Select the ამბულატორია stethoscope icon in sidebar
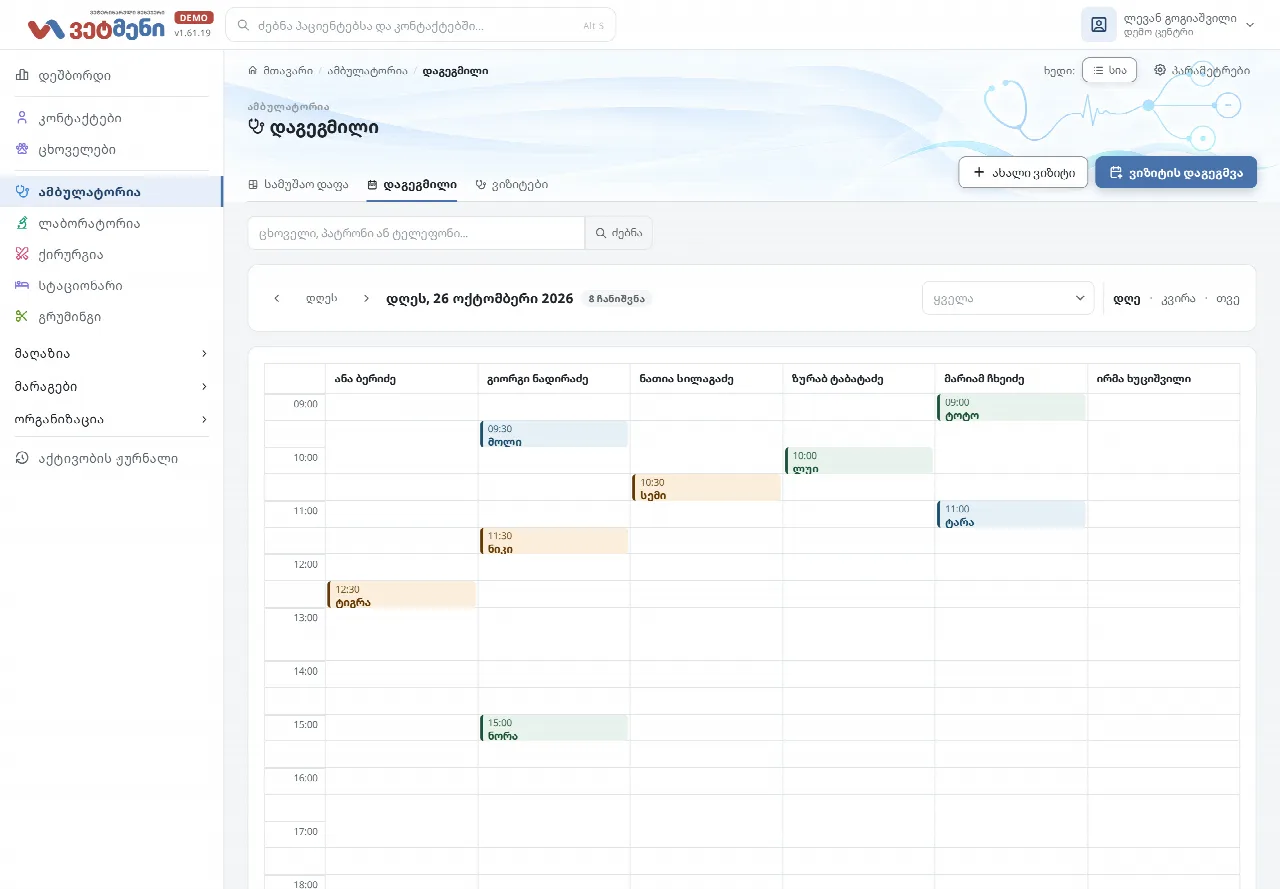This screenshot has height=889, width=1280. 22,191
